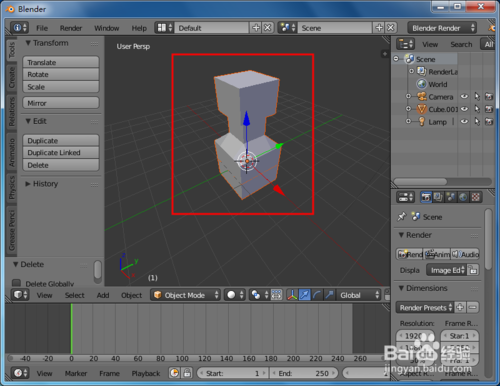The image size is (500, 386).
Task: Select the Render Layers properties tab icon
Action: tap(438, 197)
